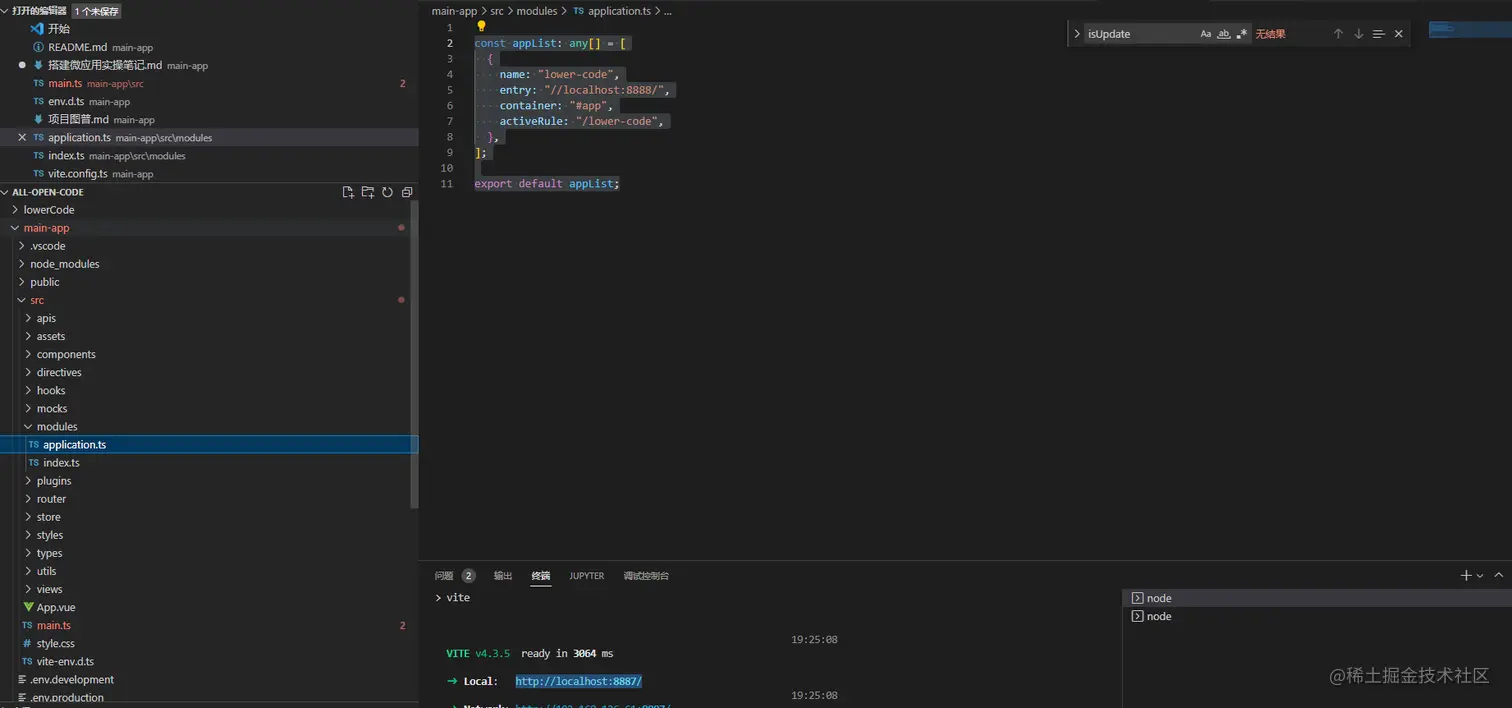Click the main-app breadcrumb segment
Screen dimensions: 1512x708
coord(454,11)
